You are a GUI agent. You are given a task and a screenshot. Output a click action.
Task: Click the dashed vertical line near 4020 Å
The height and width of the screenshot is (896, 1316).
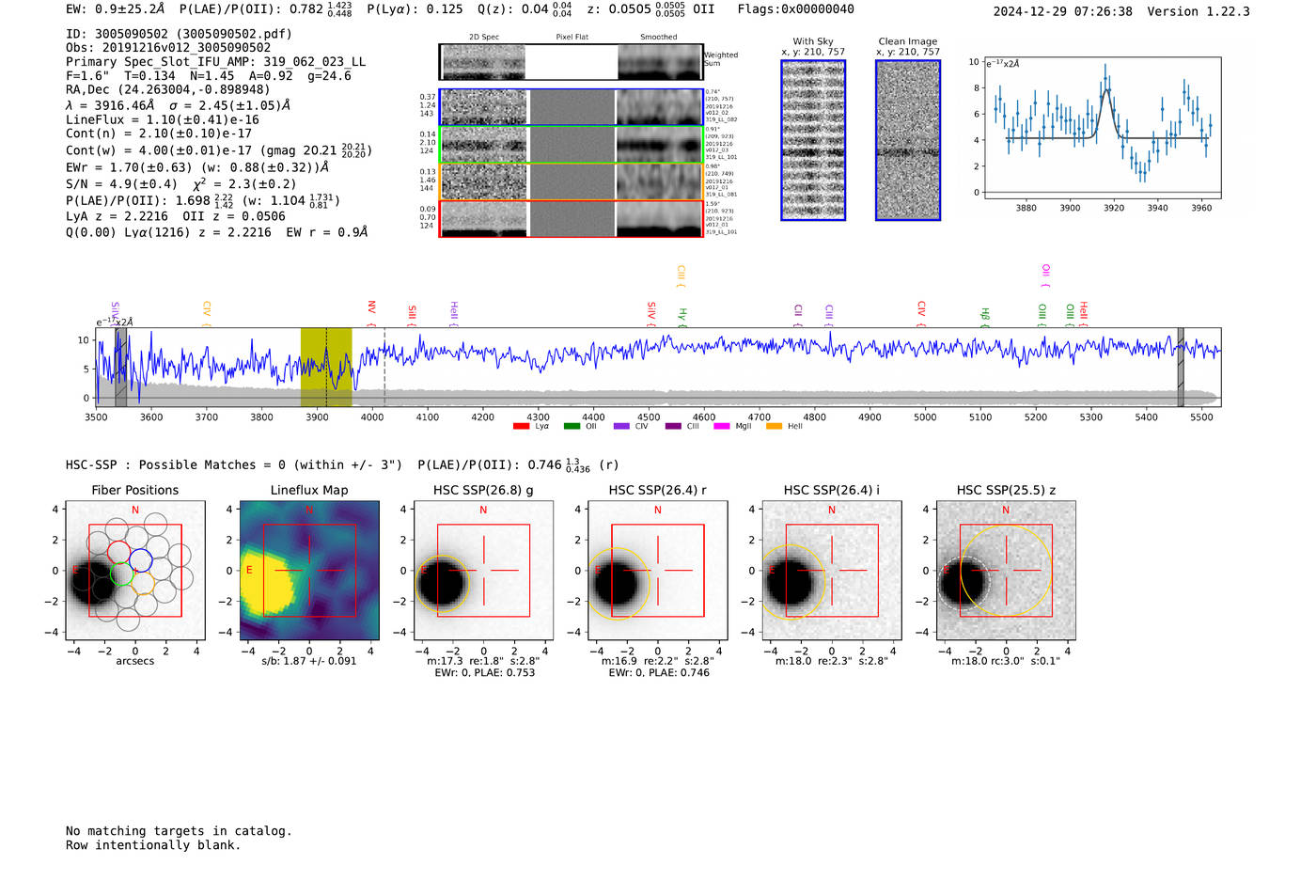[384, 367]
